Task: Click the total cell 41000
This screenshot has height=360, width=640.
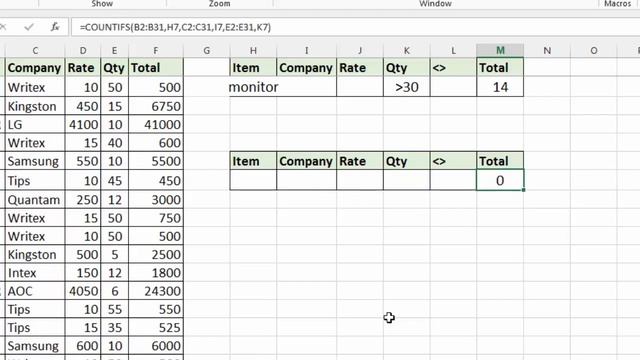Action: coord(156,124)
